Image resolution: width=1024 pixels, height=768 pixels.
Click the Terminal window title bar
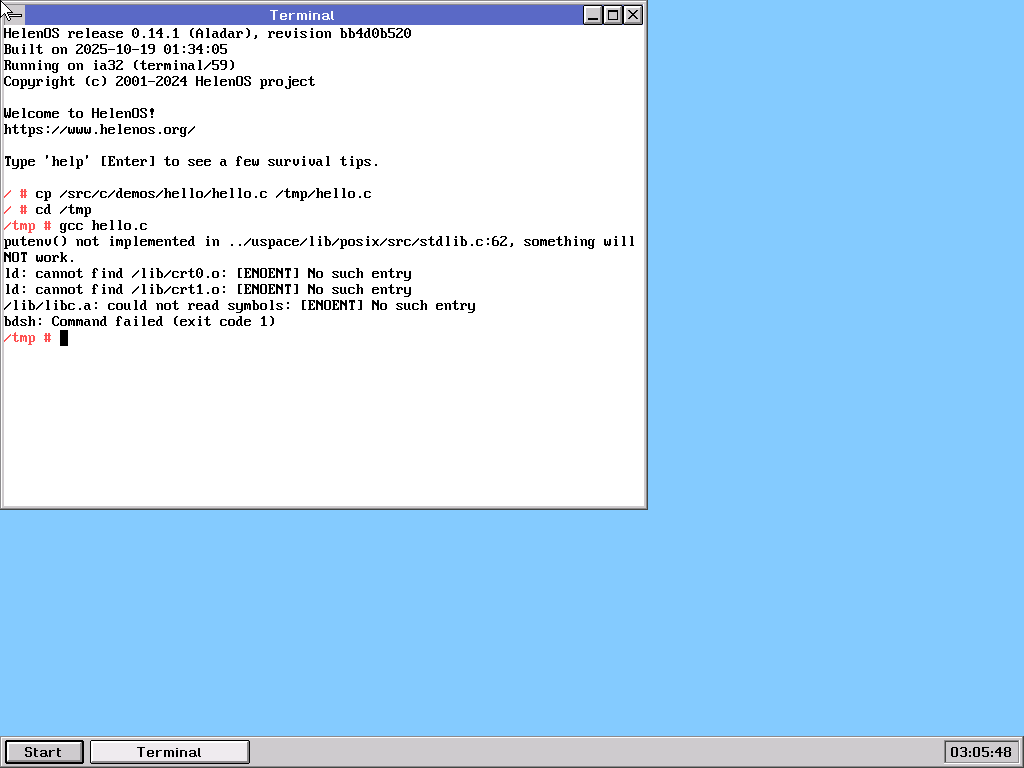click(x=302, y=15)
